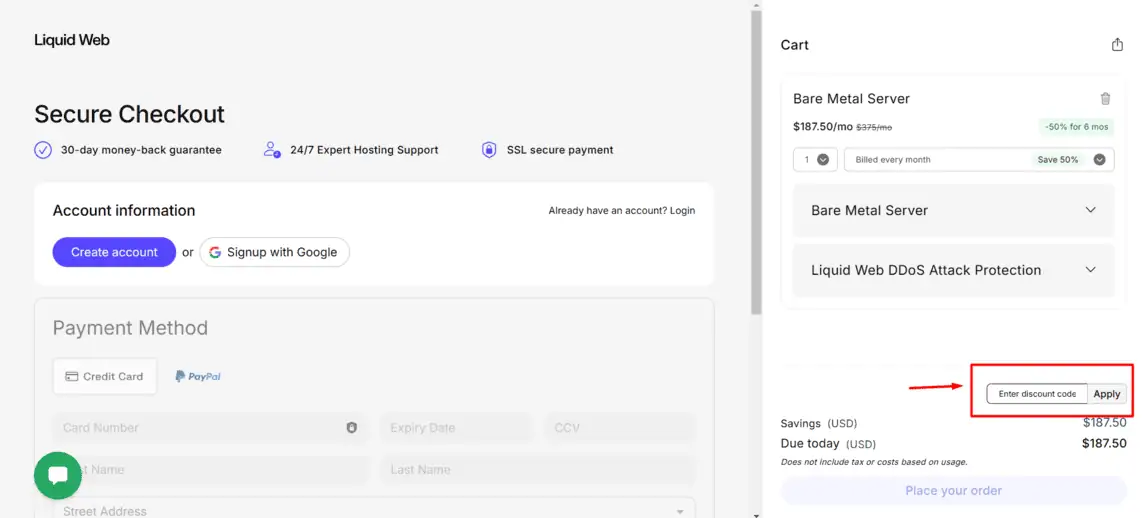Click the Due today amount $187.50

click(x=1104, y=443)
